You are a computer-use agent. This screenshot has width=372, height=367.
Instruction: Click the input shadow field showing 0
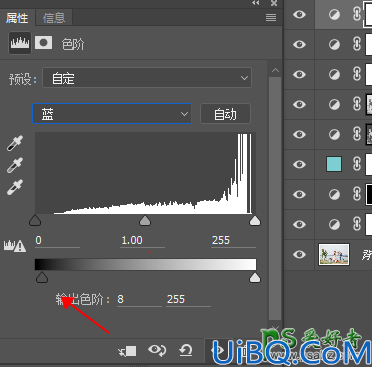coord(57,241)
